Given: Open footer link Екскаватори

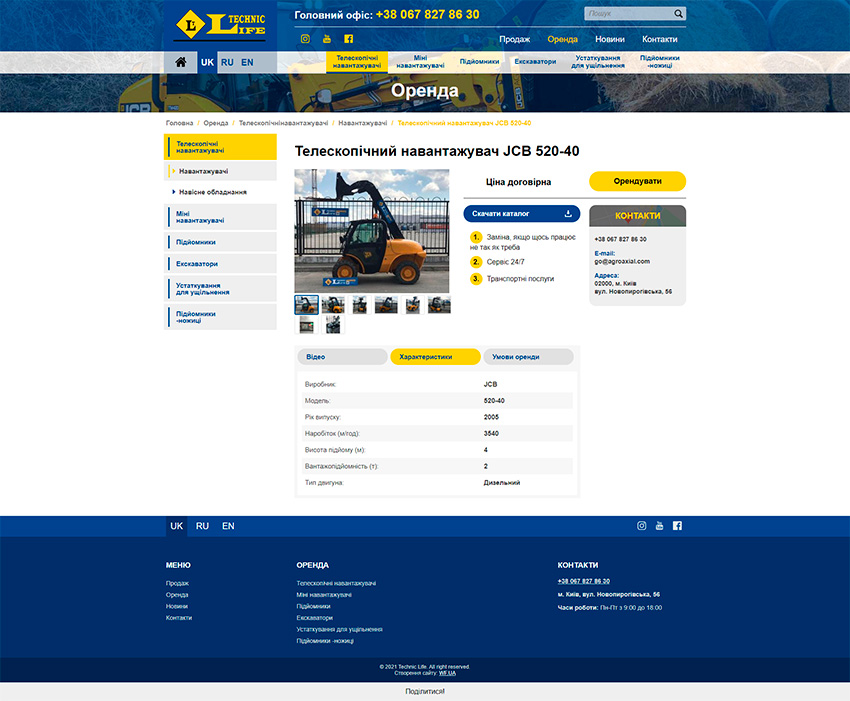Looking at the screenshot, I should click(314, 618).
